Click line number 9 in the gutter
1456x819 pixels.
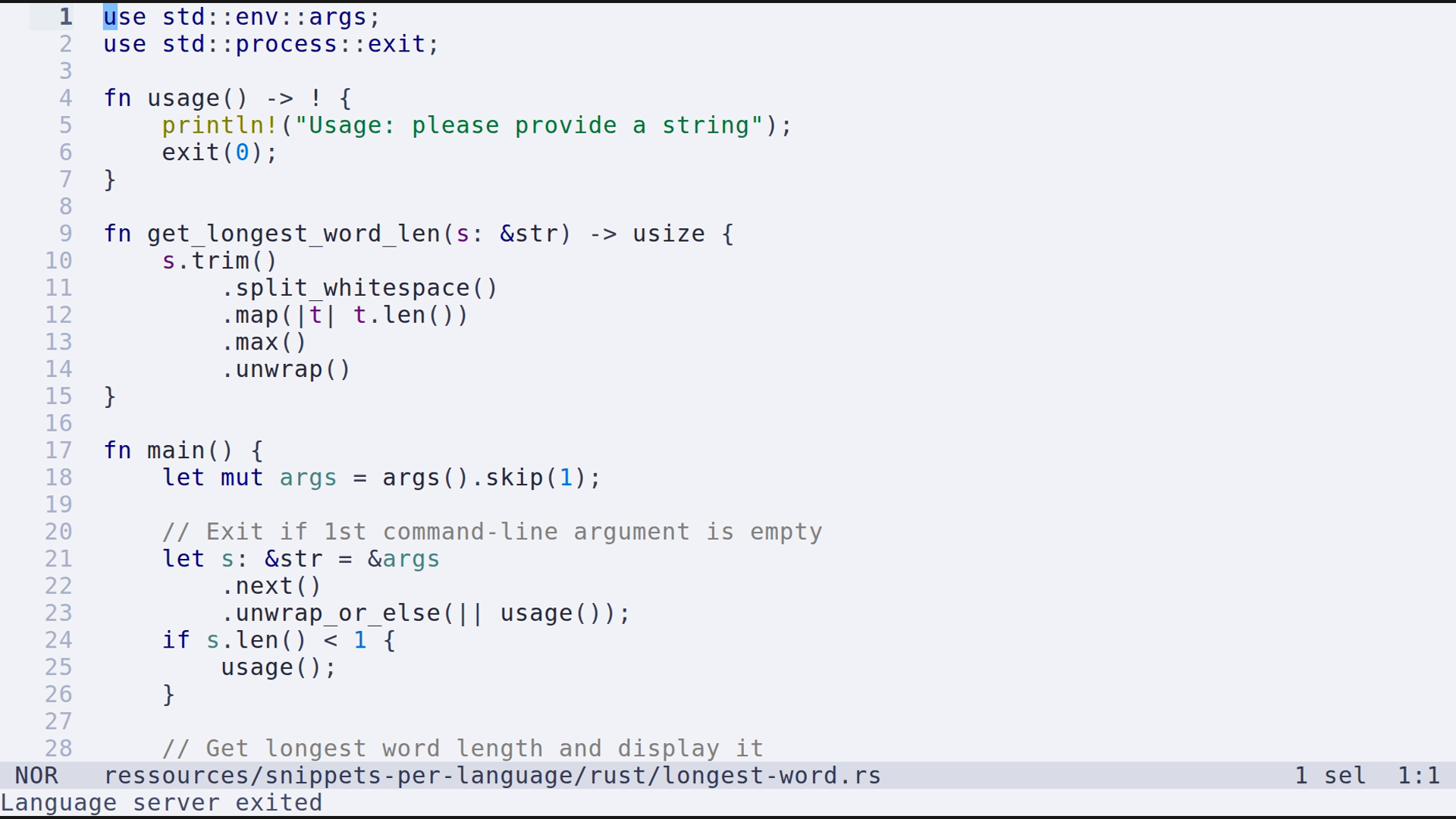[x=65, y=234]
